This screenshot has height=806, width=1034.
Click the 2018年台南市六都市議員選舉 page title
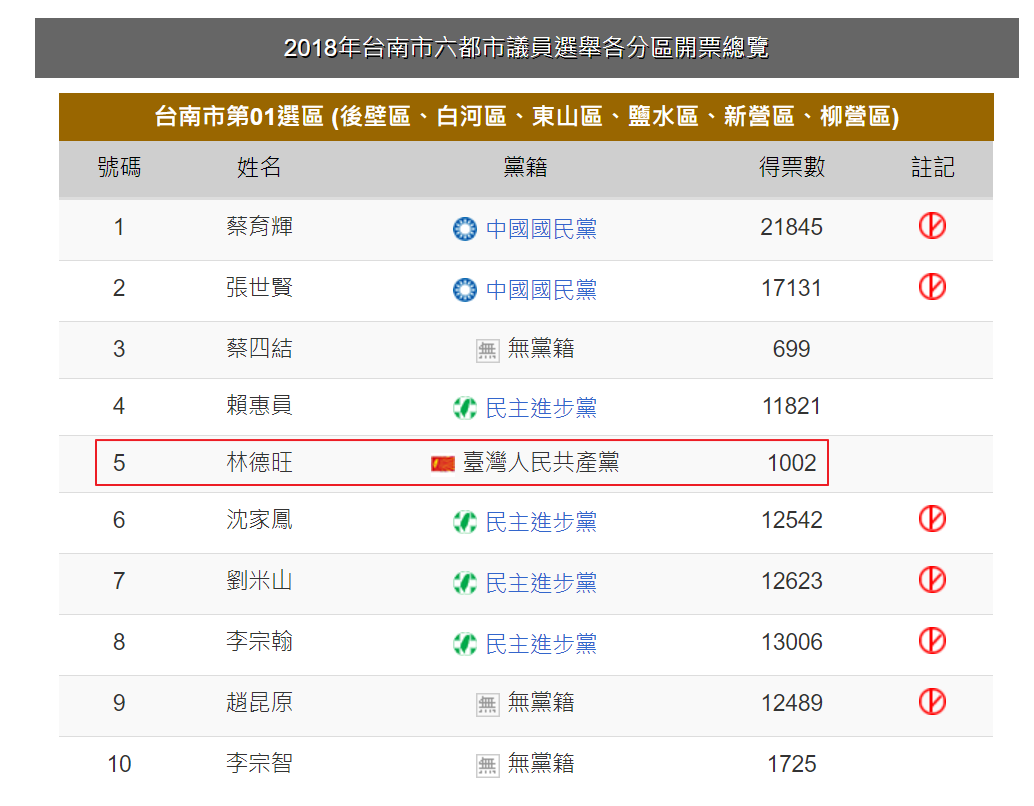[x=526, y=47]
